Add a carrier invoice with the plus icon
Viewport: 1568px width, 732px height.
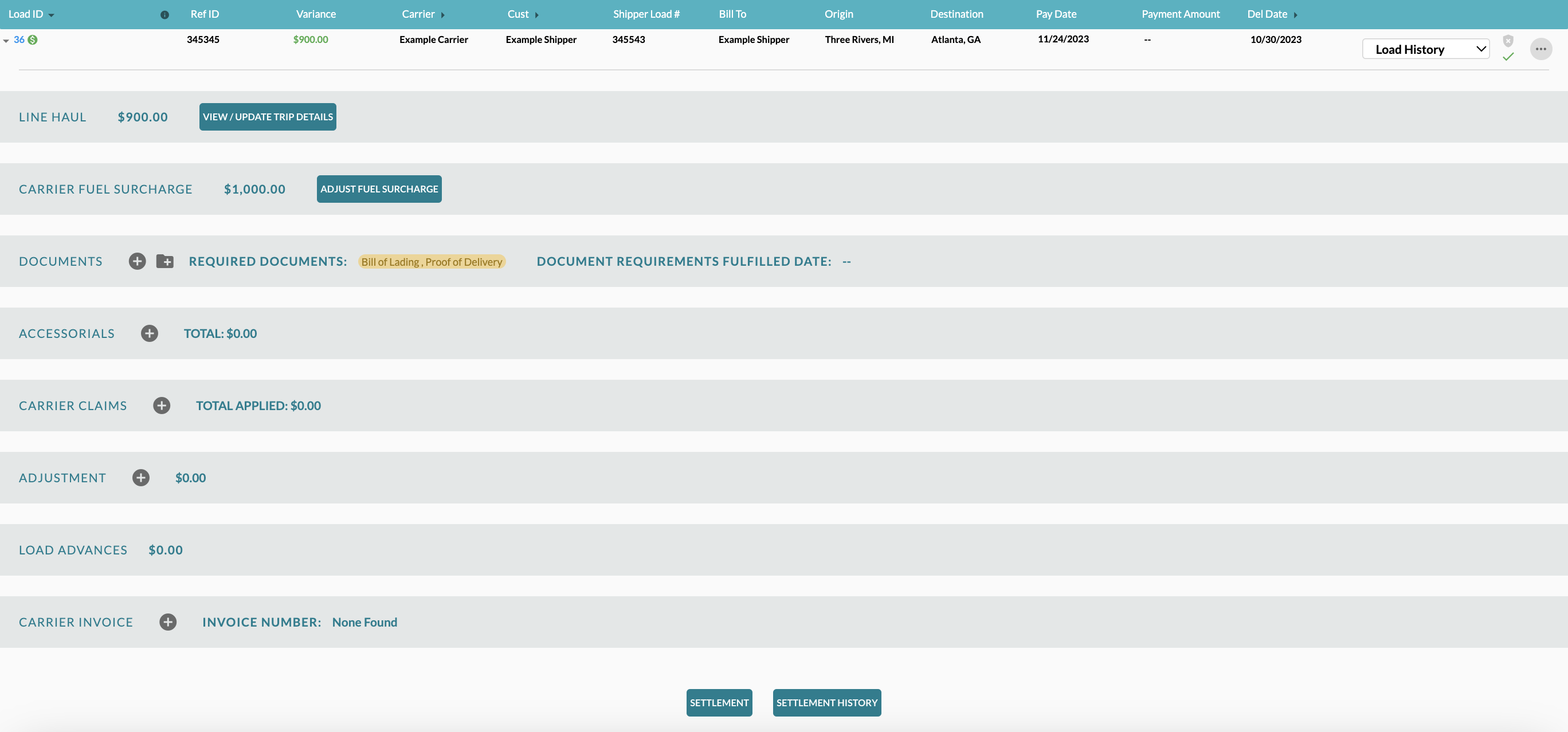(168, 622)
